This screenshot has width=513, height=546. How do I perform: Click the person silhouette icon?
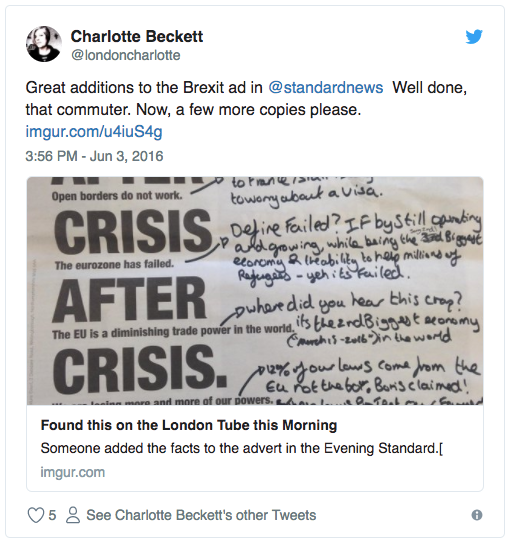coord(73,515)
